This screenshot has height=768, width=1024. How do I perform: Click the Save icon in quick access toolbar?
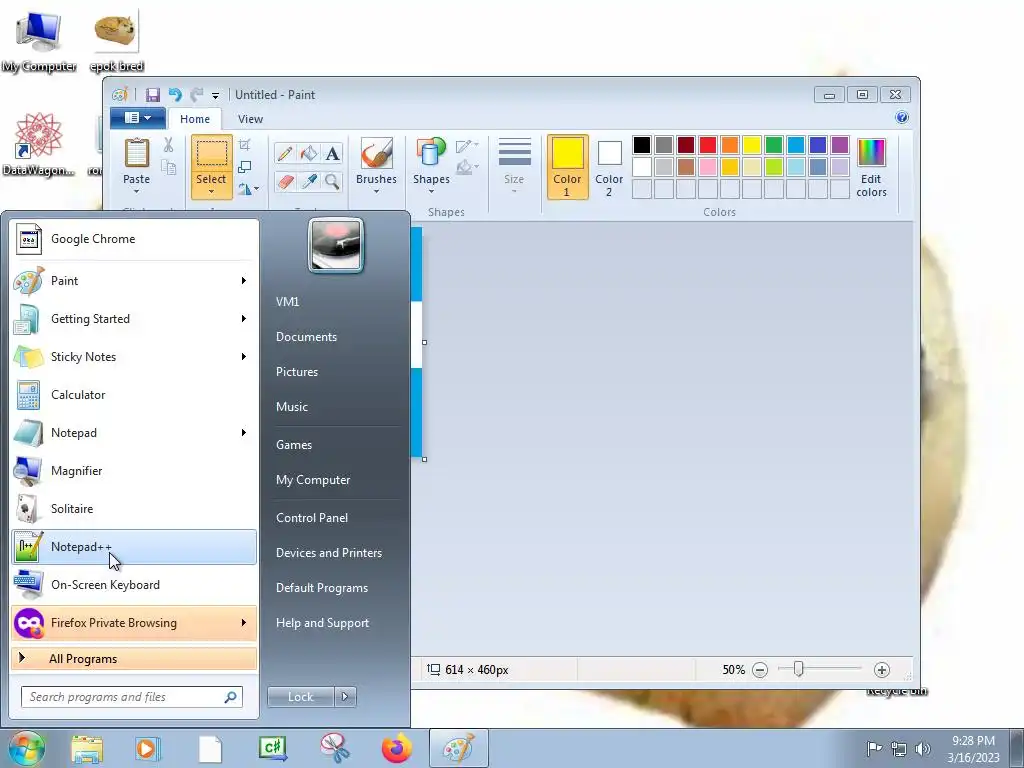[153, 95]
